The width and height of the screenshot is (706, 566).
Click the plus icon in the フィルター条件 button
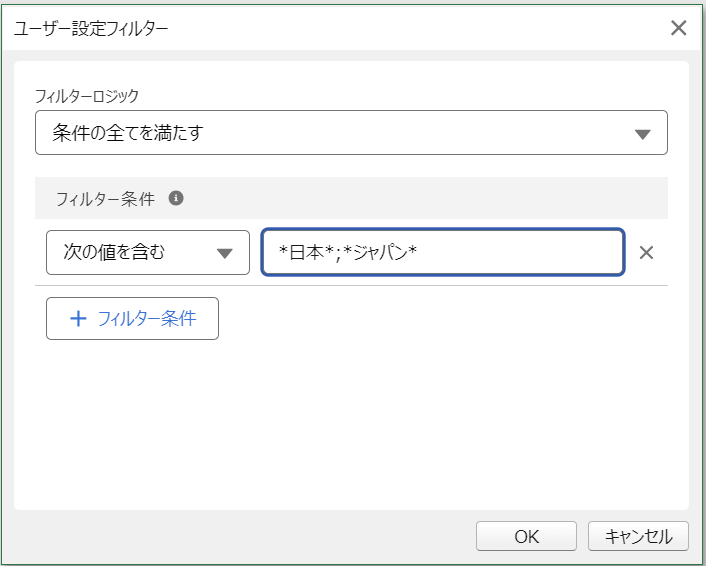click(78, 319)
